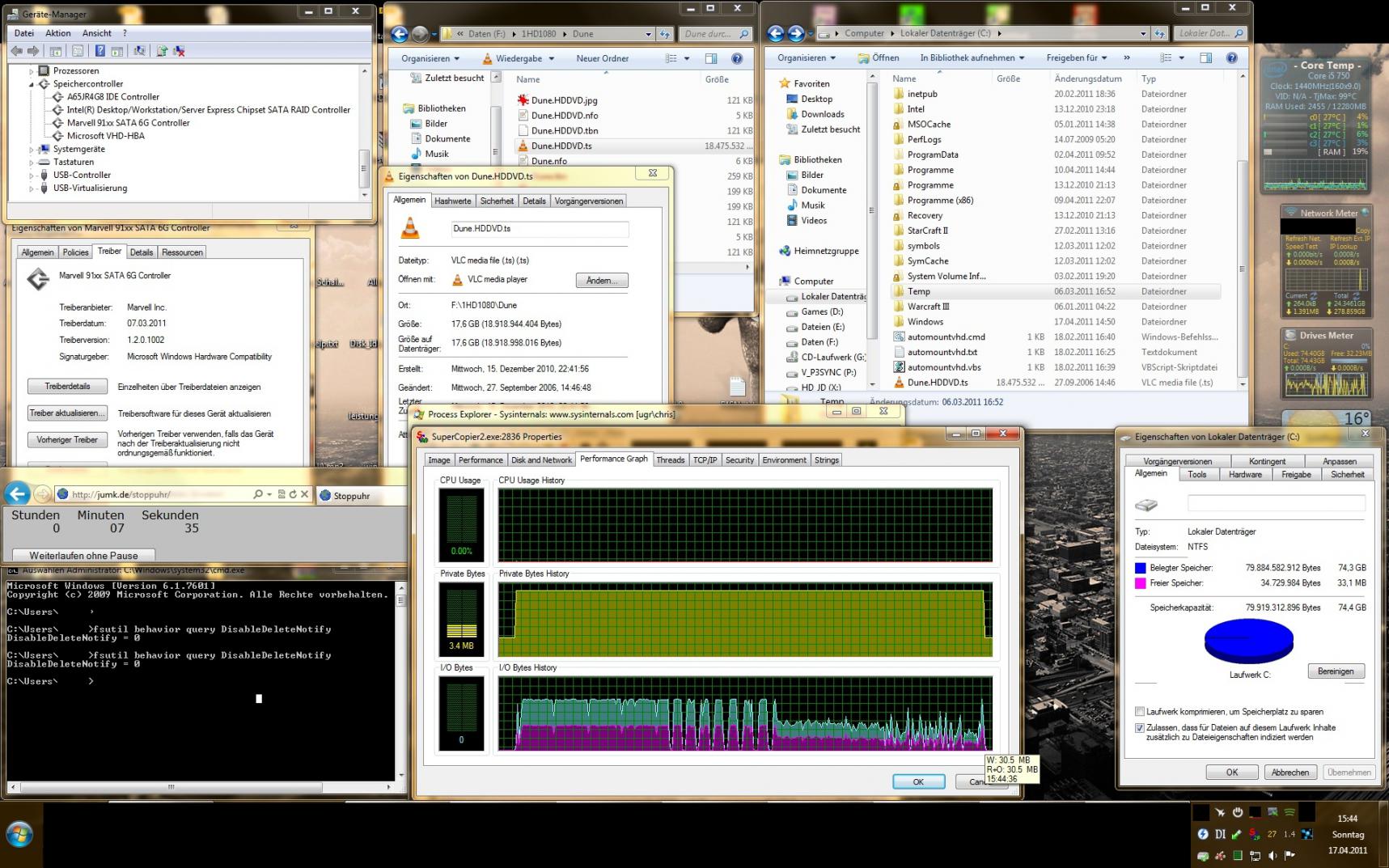Stop loading in the Internet Explorer address bar
The height and width of the screenshot is (868, 1389).
point(304,494)
